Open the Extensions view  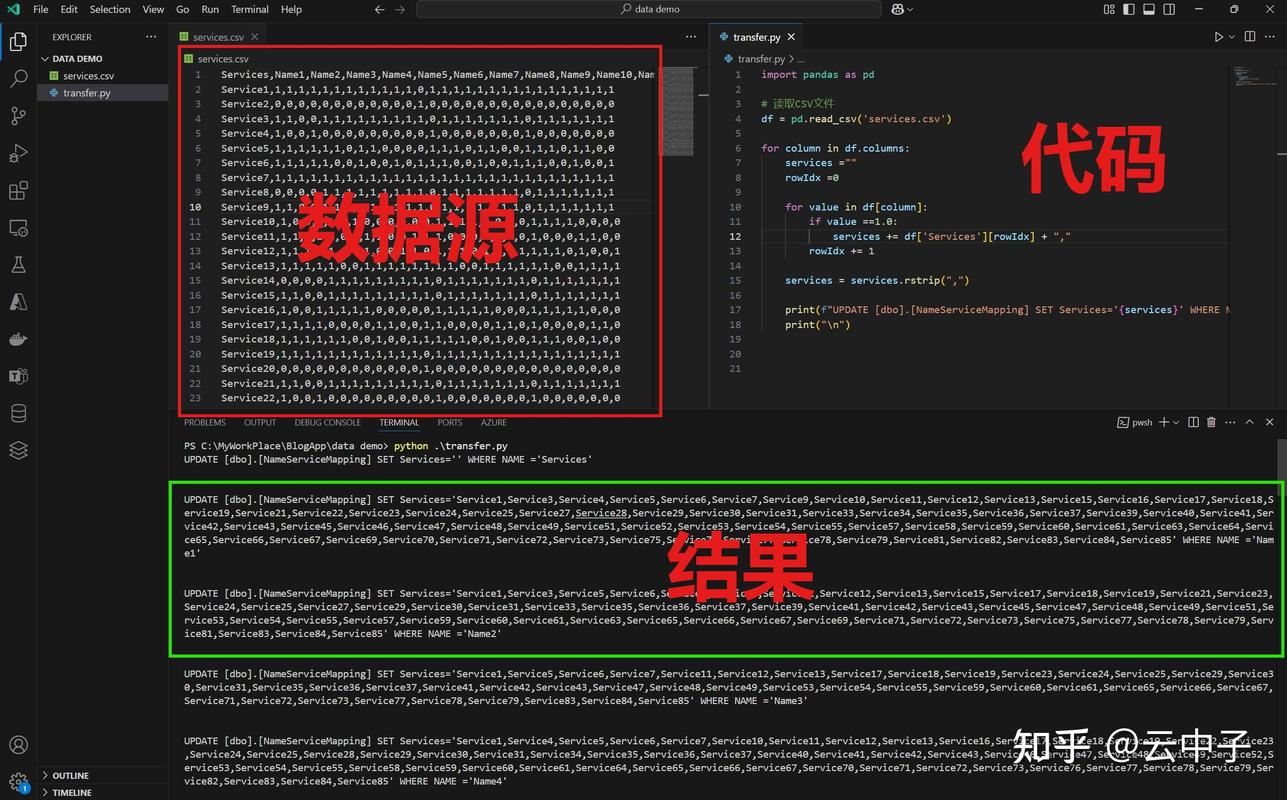(18, 190)
